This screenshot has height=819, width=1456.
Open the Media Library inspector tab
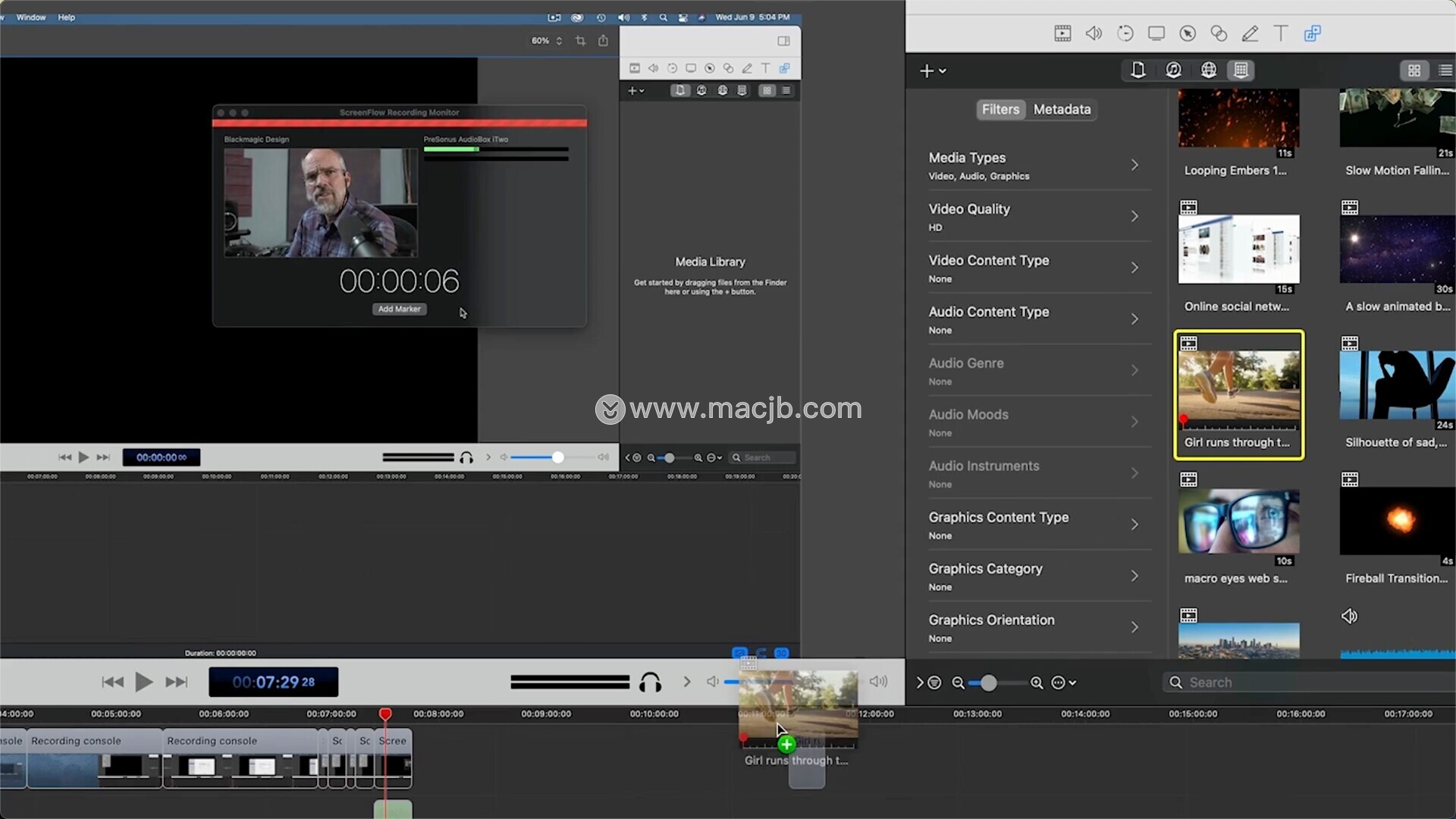point(1313,33)
